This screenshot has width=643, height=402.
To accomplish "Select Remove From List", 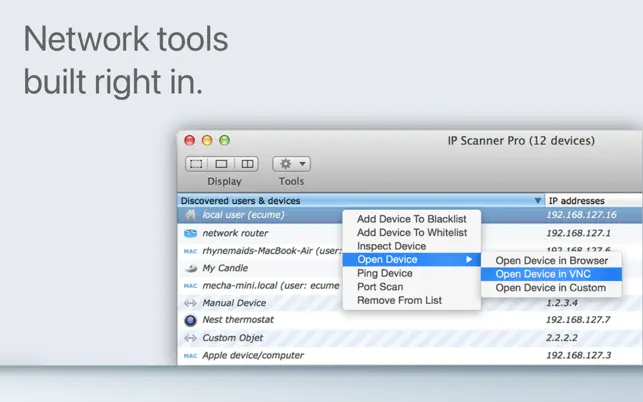I will pyautogui.click(x=412, y=300).
